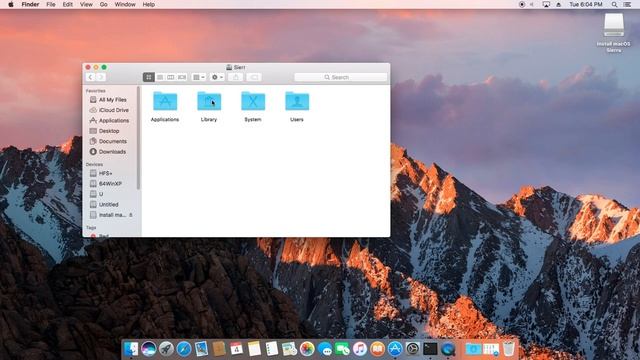
Task: Open Finder from the Dock
Action: click(131, 349)
